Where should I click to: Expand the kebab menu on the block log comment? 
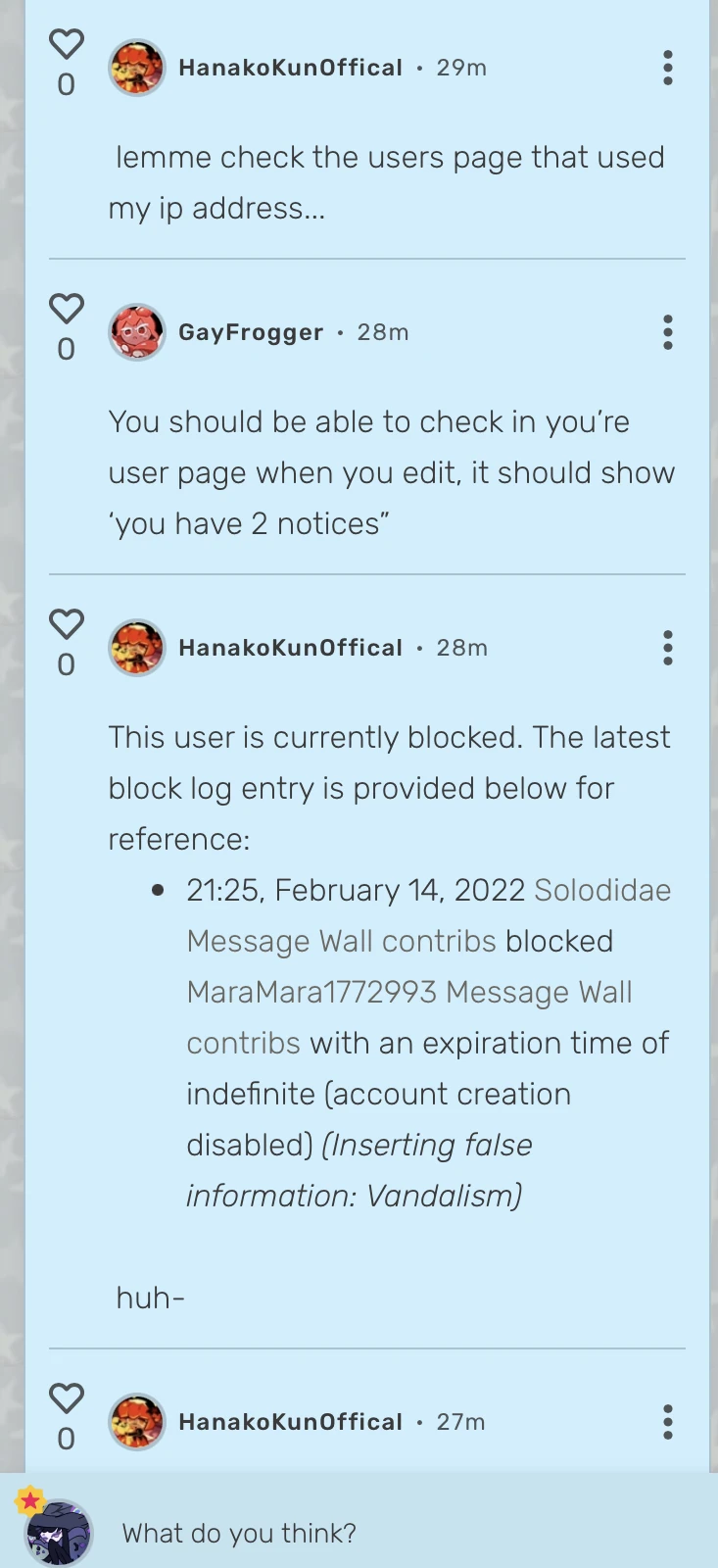click(x=667, y=648)
